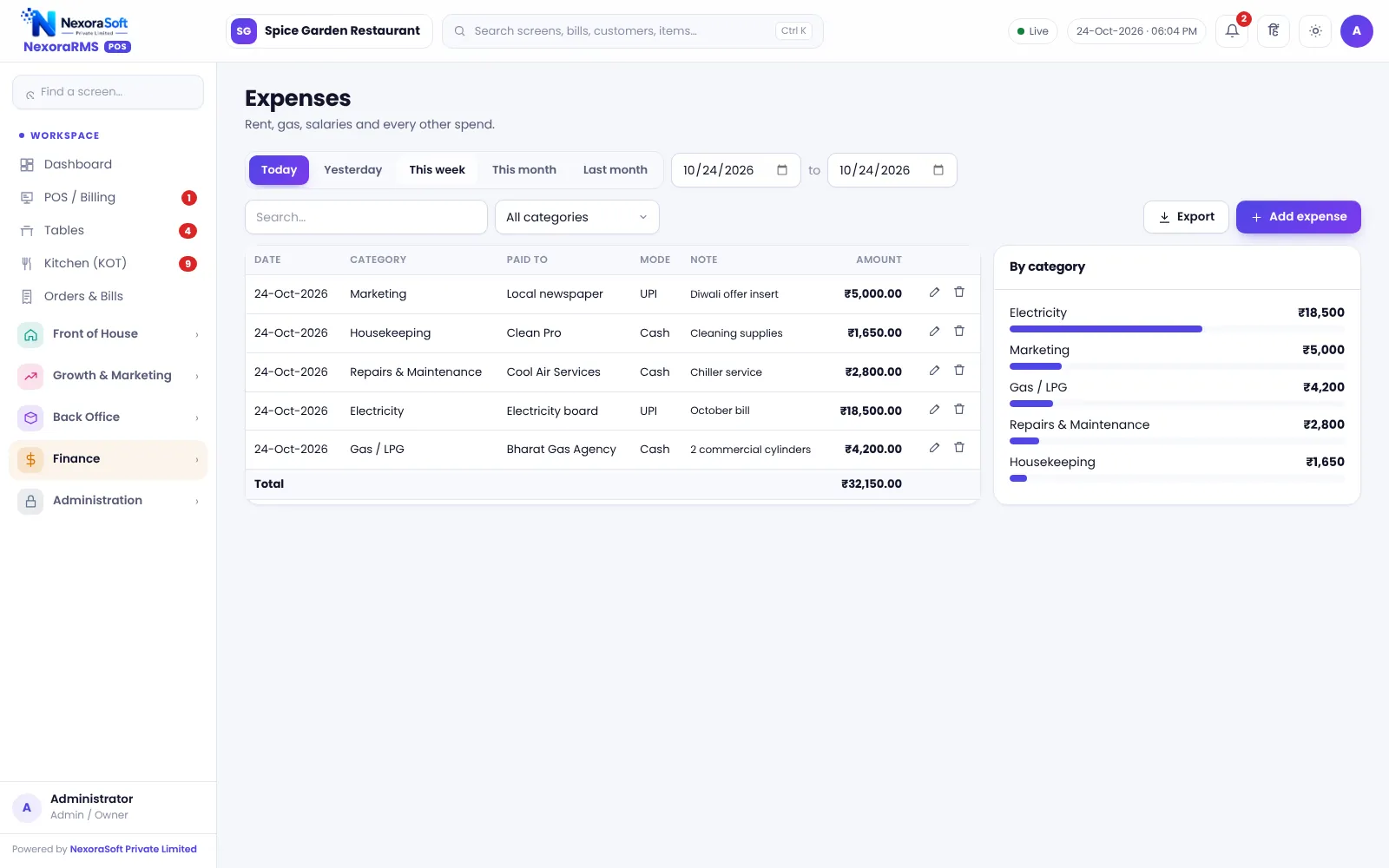
Task: Focus the Find a screen box
Action: click(108, 92)
